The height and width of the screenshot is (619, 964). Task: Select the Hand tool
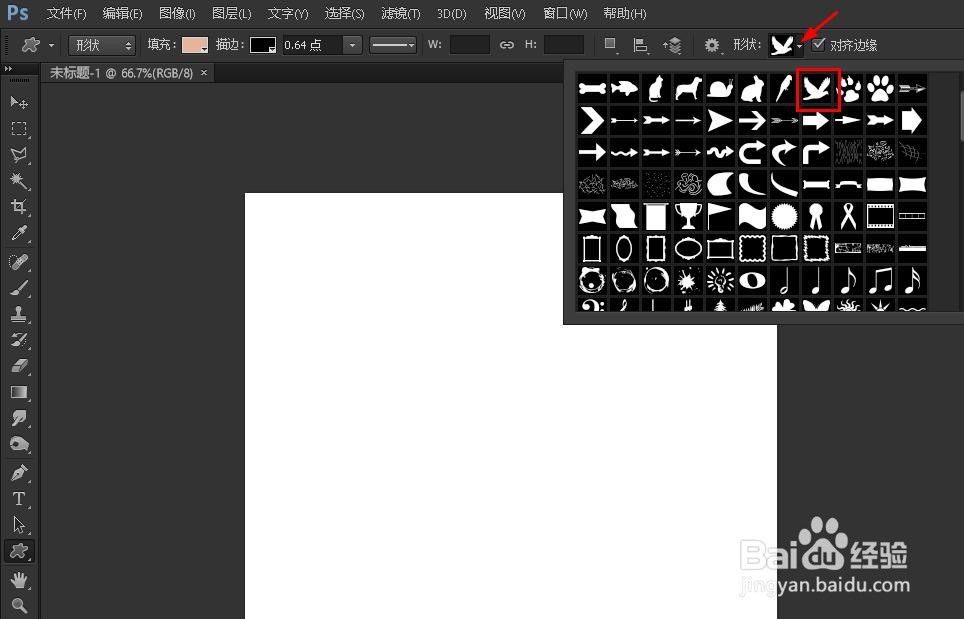[x=19, y=579]
